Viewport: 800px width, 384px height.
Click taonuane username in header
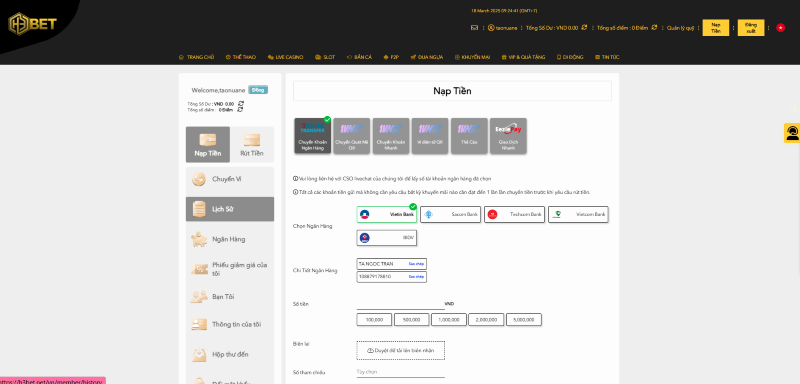click(x=503, y=28)
